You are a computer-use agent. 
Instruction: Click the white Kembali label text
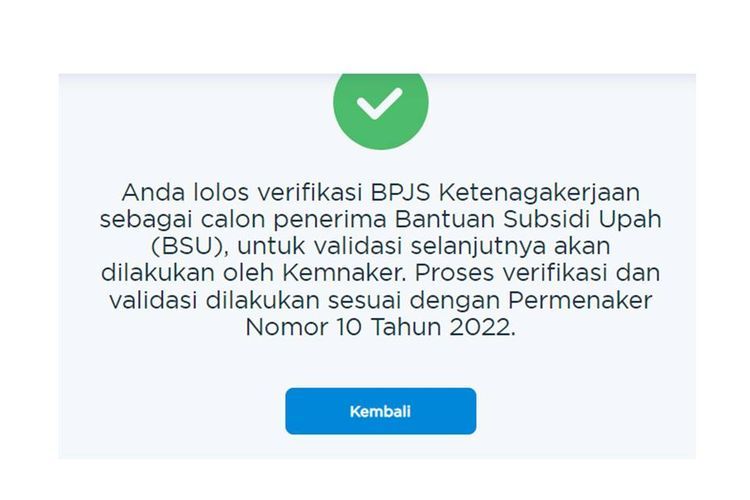(x=380, y=411)
